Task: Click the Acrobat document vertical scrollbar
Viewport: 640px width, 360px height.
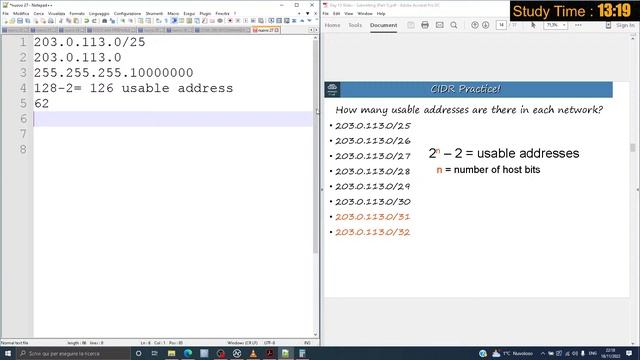Action: click(633, 148)
